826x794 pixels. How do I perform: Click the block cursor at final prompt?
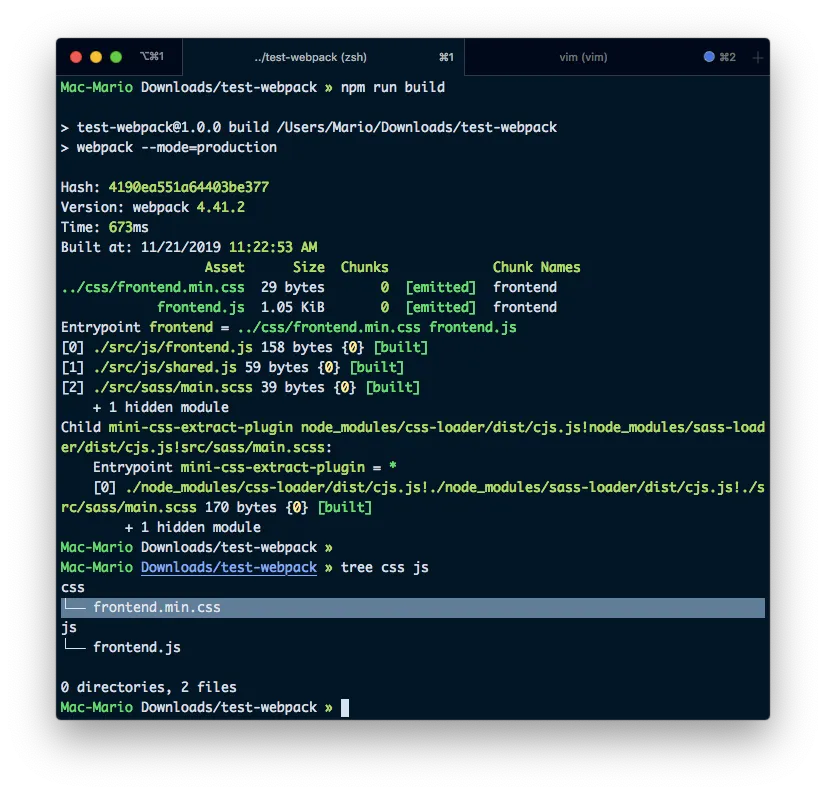[x=345, y=708]
